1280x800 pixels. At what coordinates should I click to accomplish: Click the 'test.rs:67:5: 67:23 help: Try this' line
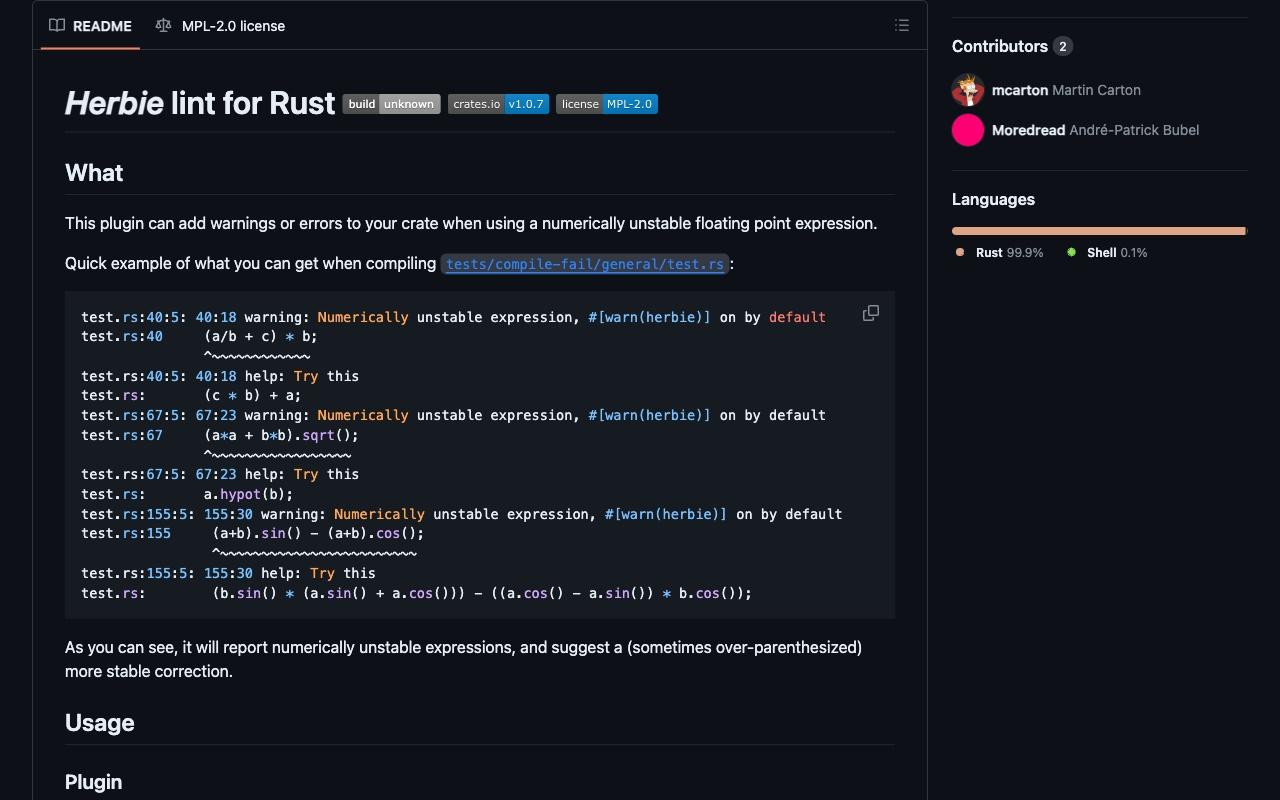click(220, 474)
